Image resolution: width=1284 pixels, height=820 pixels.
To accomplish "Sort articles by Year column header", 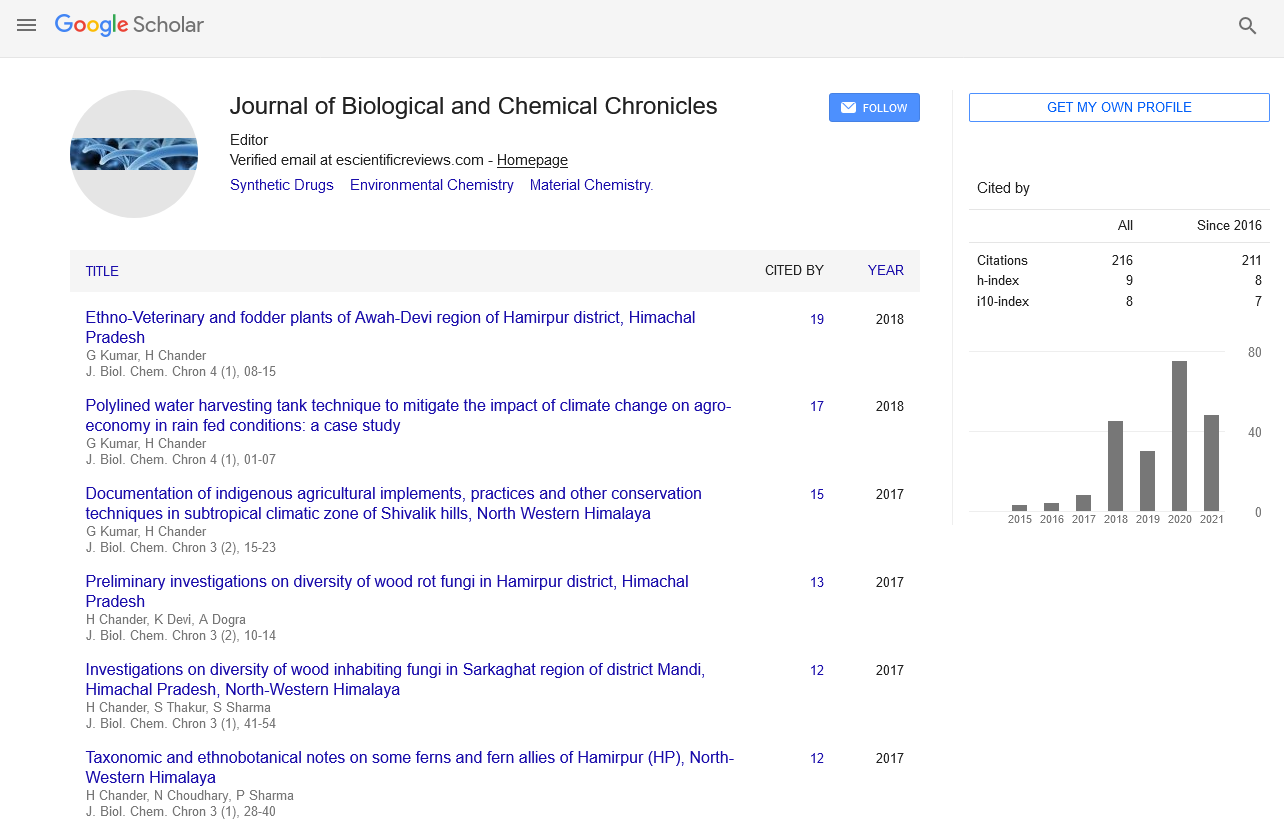I will 885,271.
